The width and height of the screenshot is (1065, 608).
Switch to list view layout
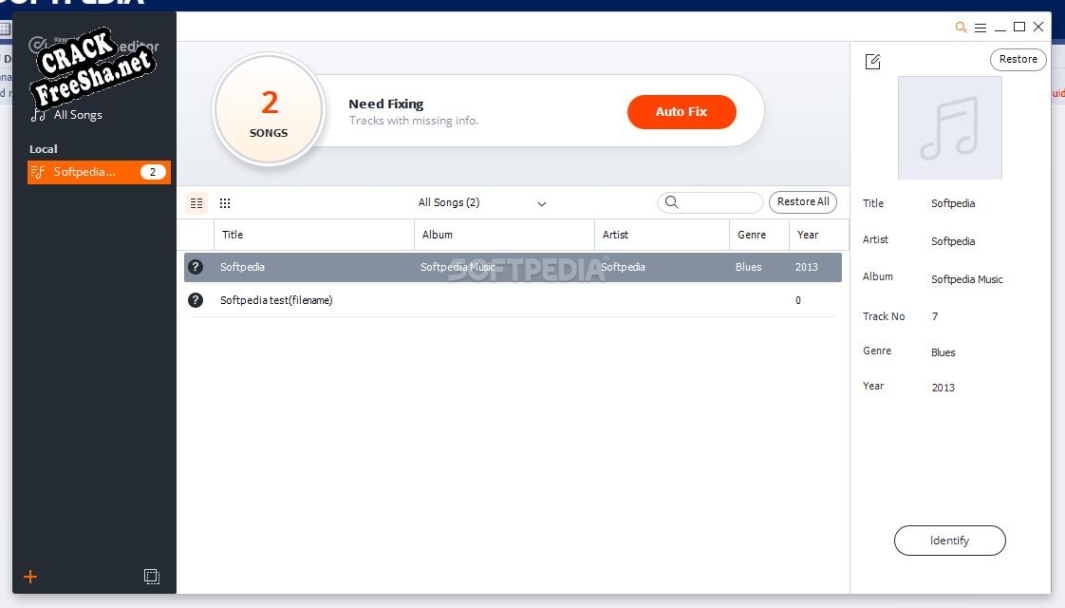click(x=196, y=203)
